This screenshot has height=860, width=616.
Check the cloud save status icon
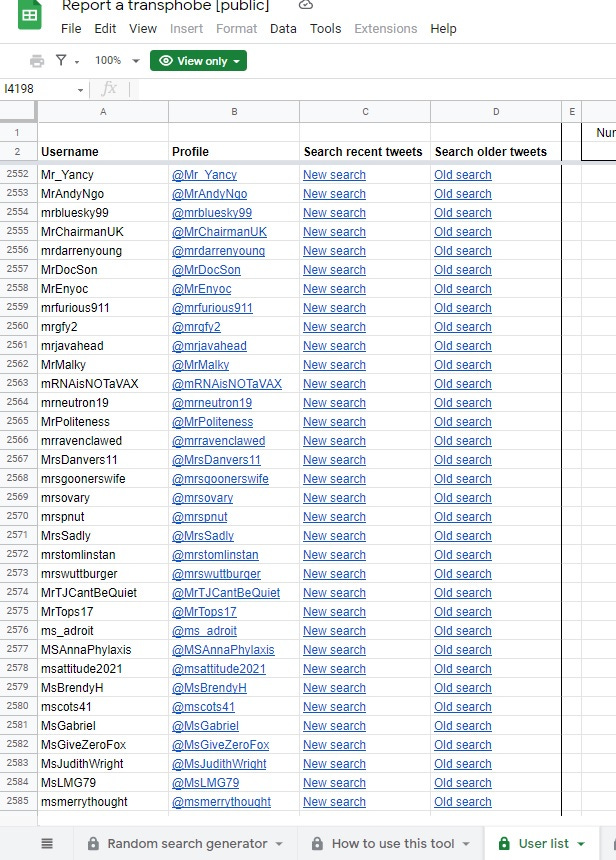point(306,5)
